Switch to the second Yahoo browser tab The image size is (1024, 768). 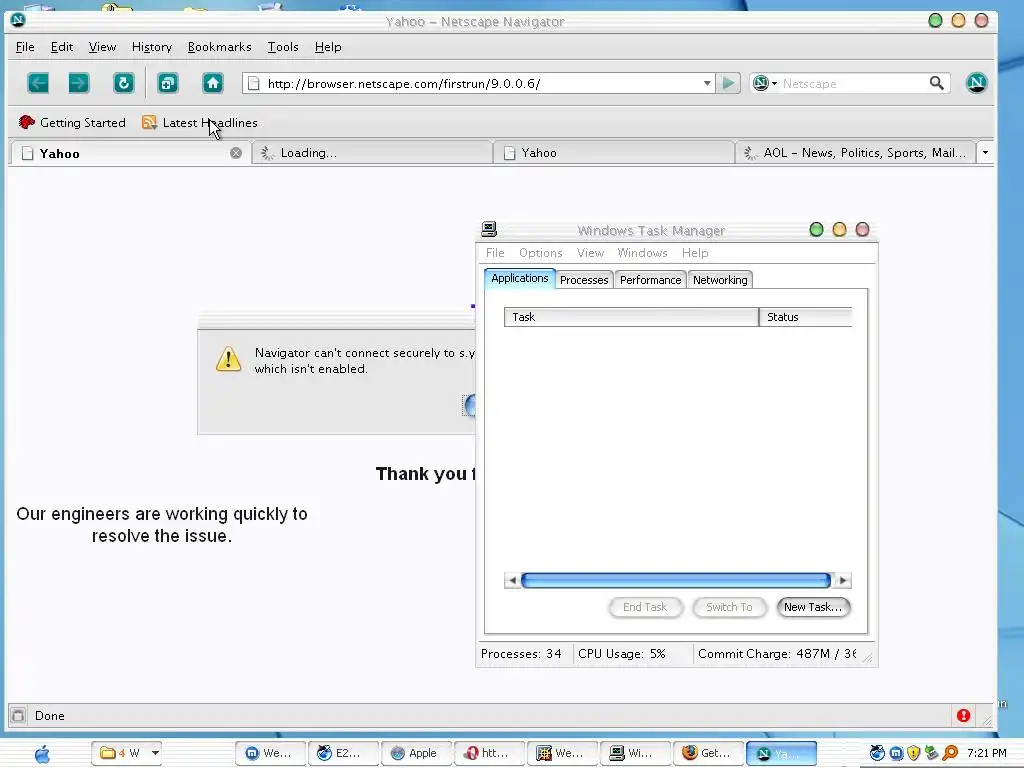614,153
